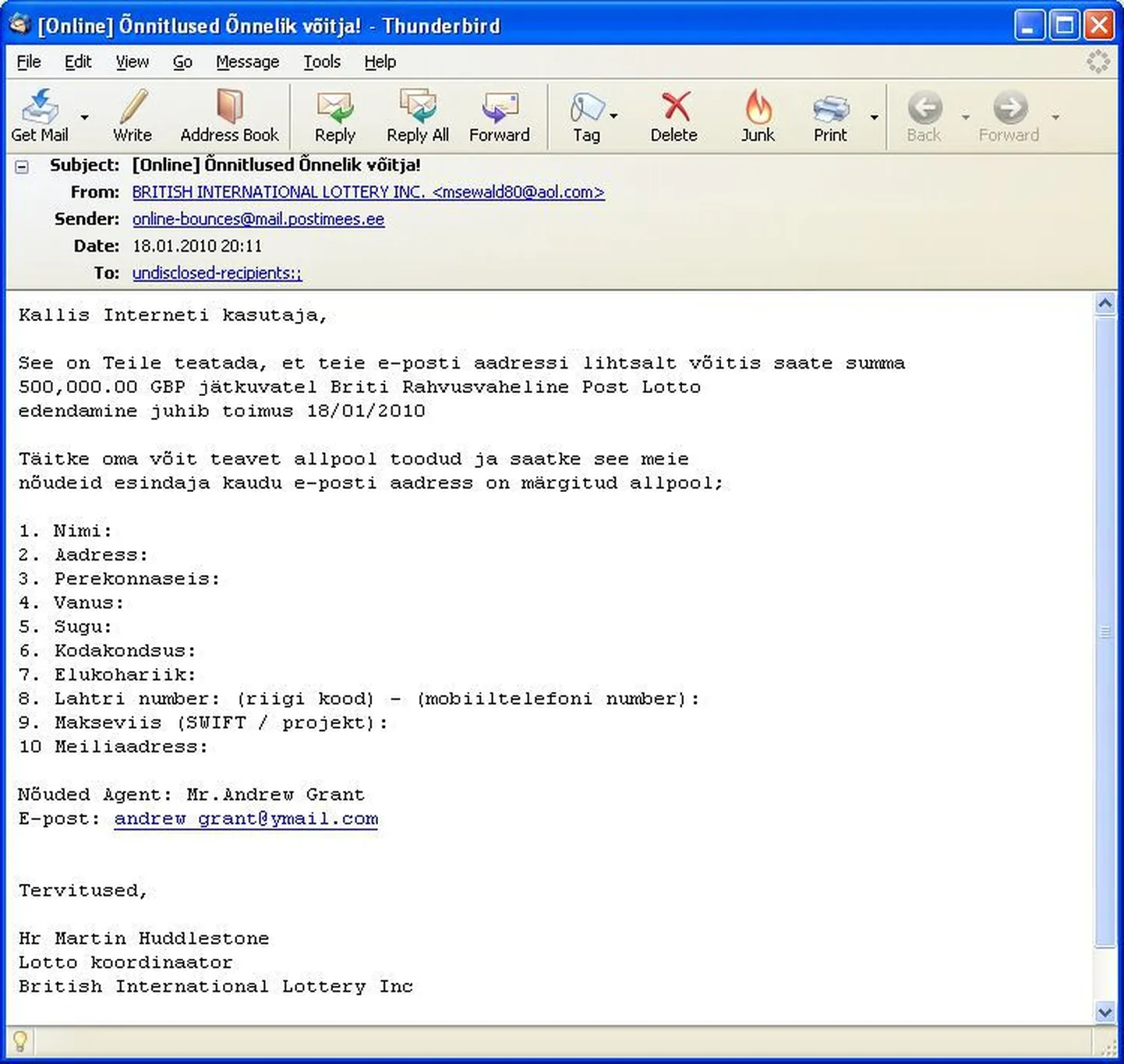Click the andrew_grant@ymail.com email link

(x=246, y=818)
